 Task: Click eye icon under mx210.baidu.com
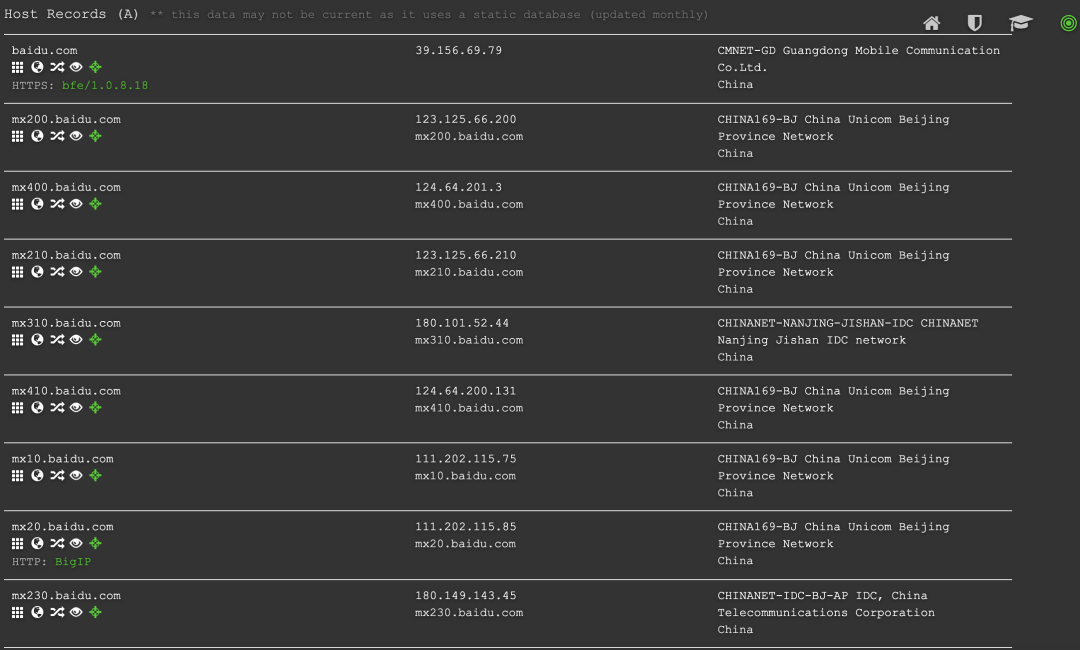point(76,271)
